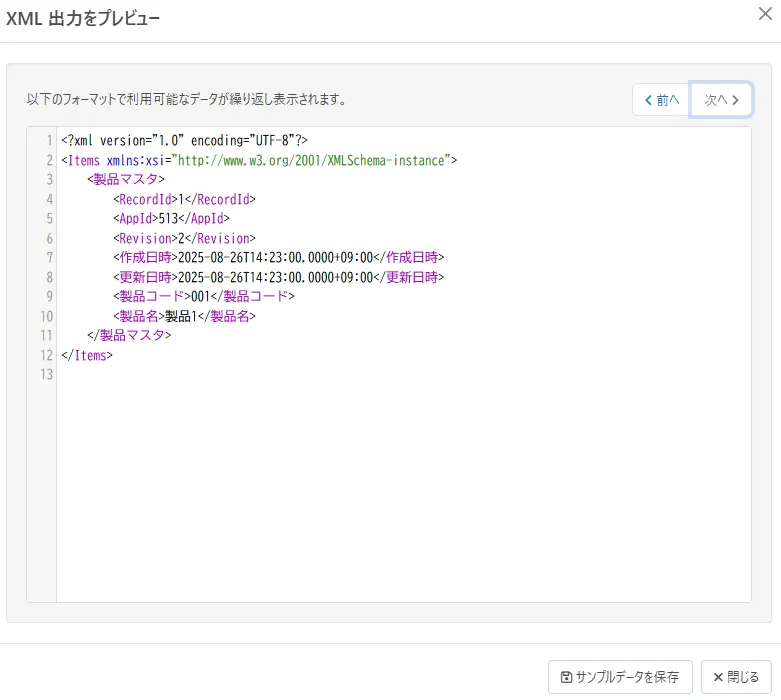Click the RecordId line with value 1

tap(184, 199)
